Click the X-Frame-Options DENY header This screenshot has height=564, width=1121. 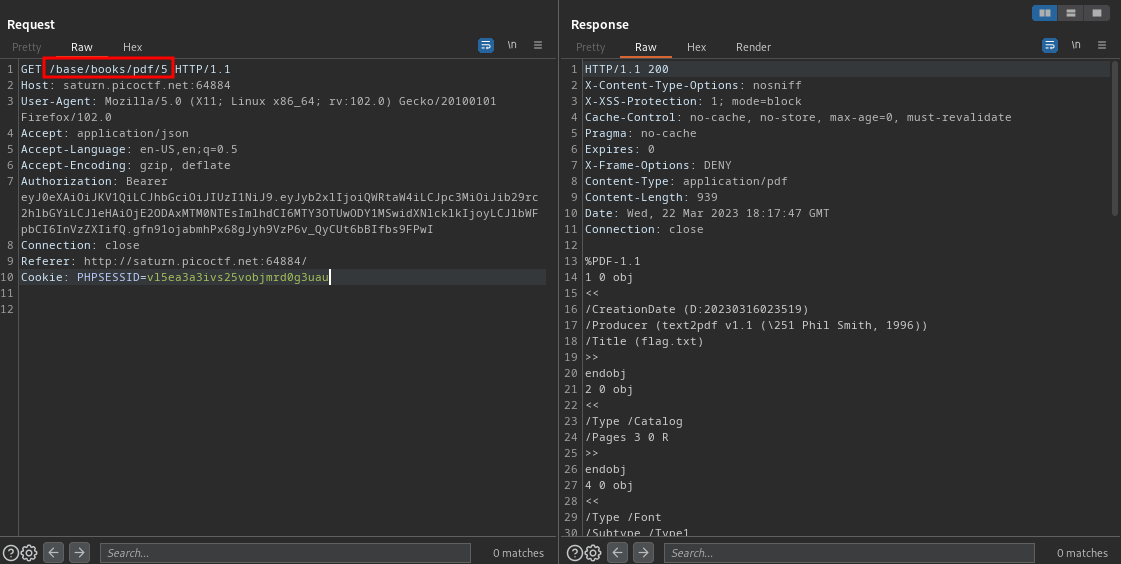[x=658, y=165]
